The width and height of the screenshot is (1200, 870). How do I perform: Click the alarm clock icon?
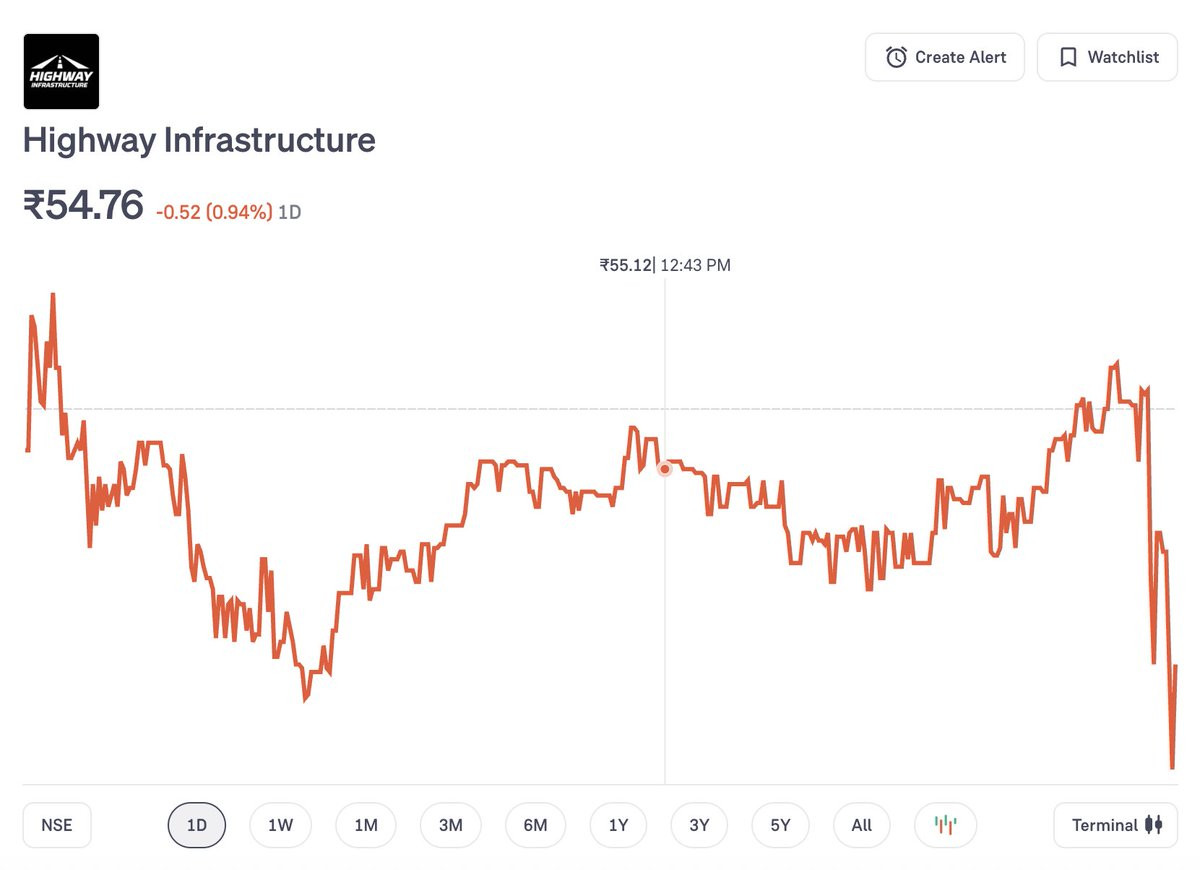point(896,57)
